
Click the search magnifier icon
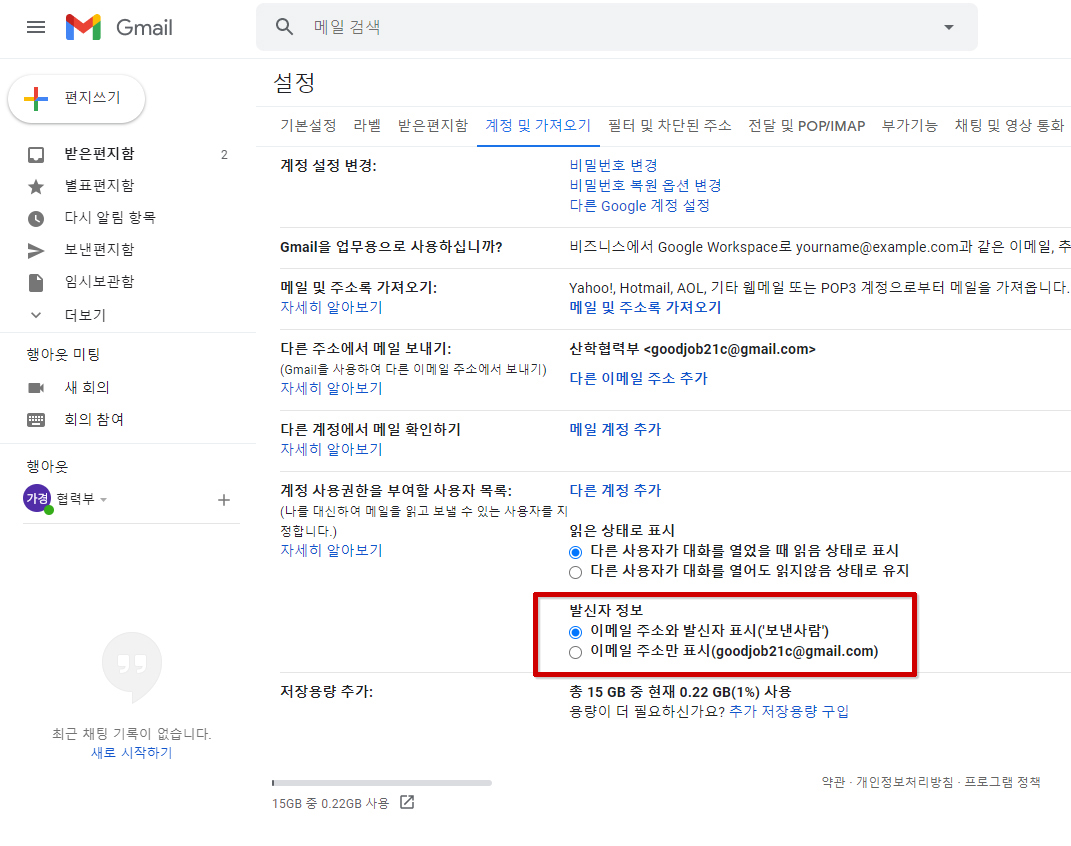click(x=284, y=27)
